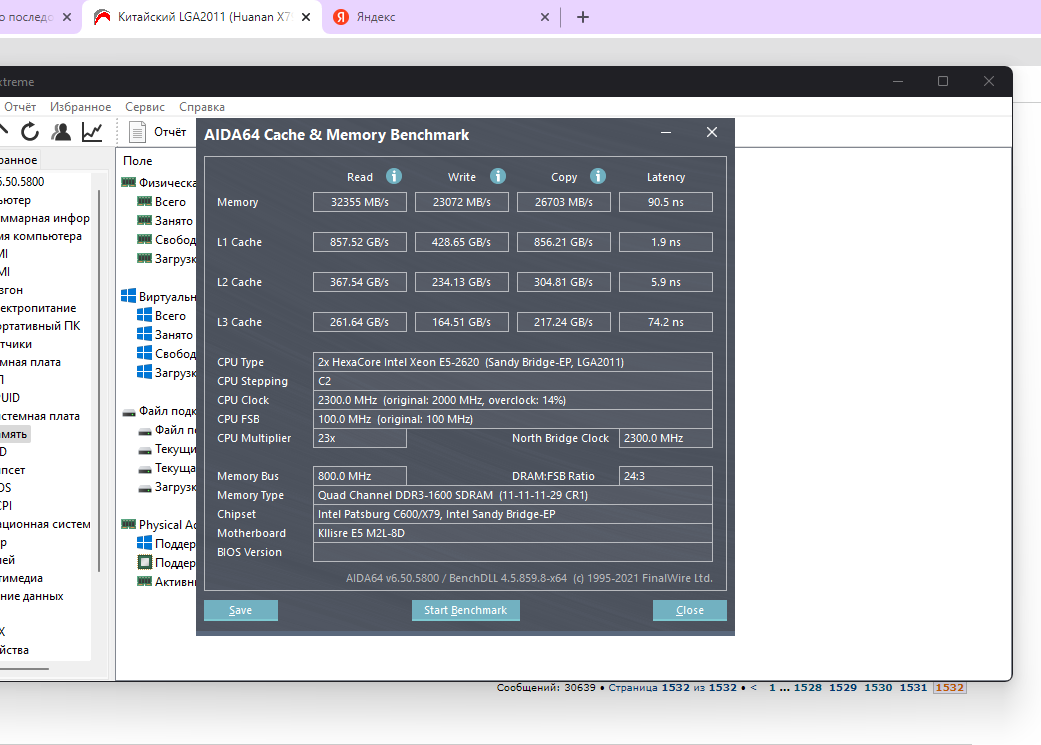Select the highlighted Память tree item

click(15, 434)
